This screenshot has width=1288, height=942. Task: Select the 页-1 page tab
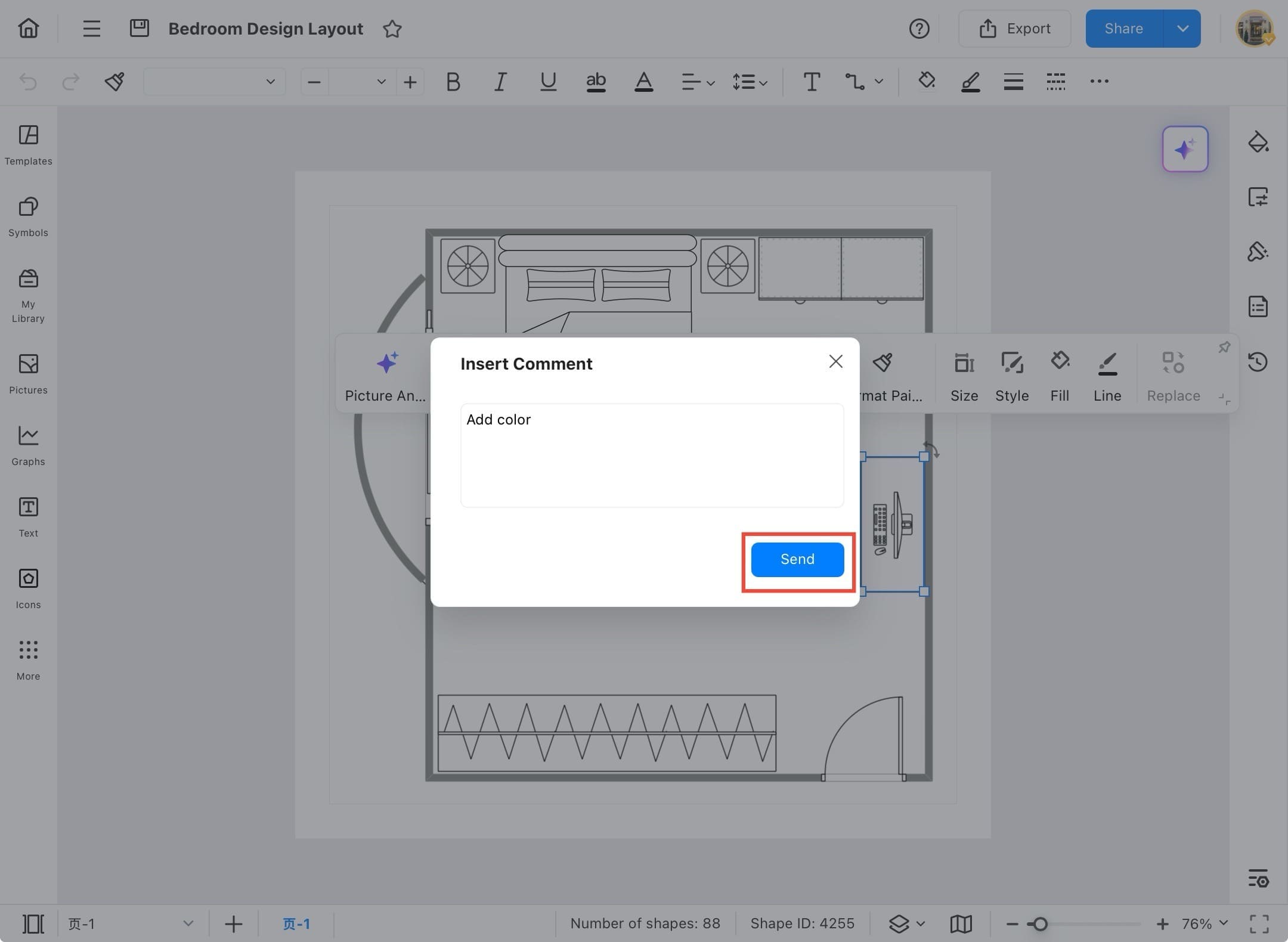coord(296,924)
